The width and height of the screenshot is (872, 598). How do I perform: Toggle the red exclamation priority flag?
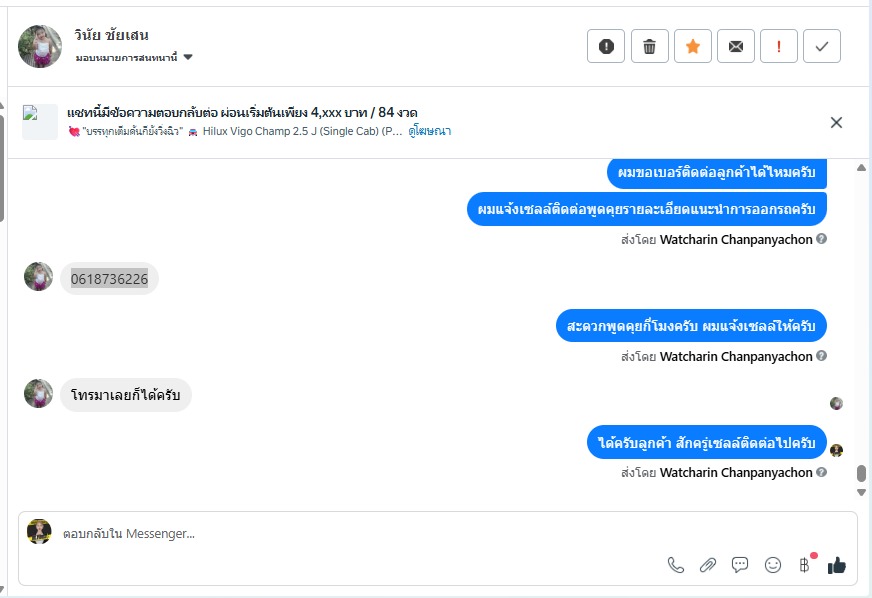pos(779,46)
